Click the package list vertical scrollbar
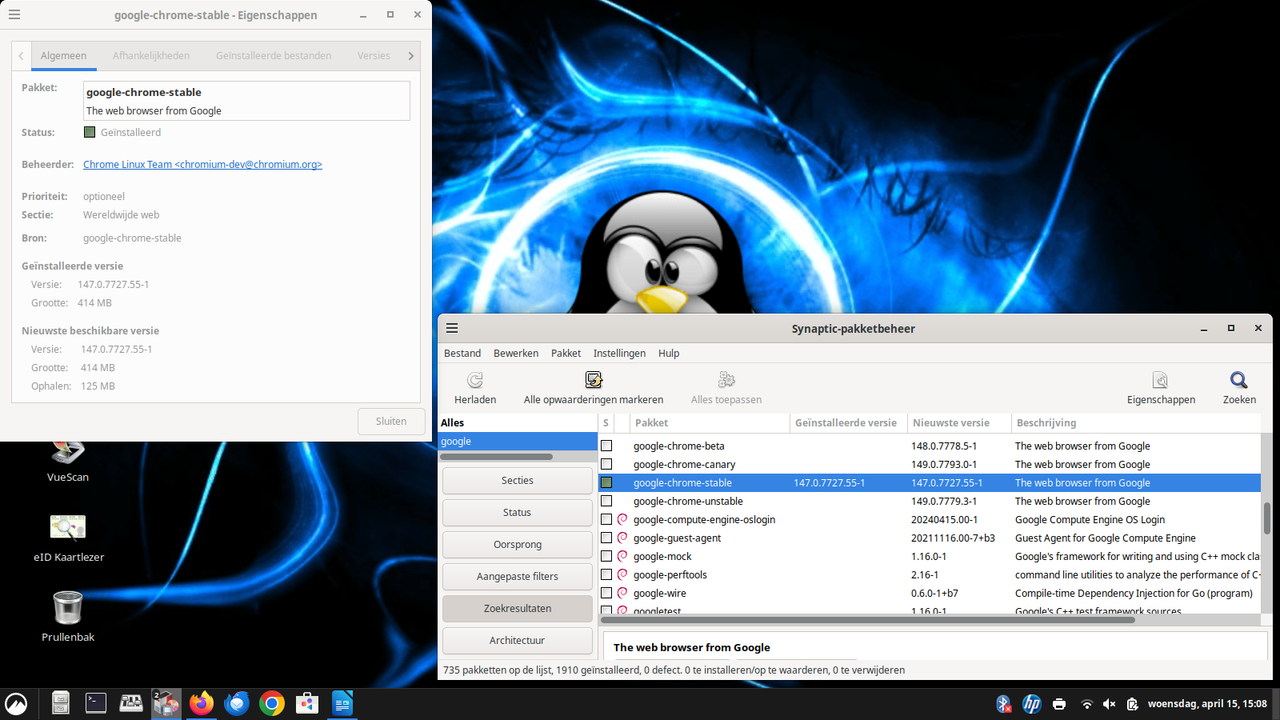Viewport: 1280px width, 720px height. 1266,518
